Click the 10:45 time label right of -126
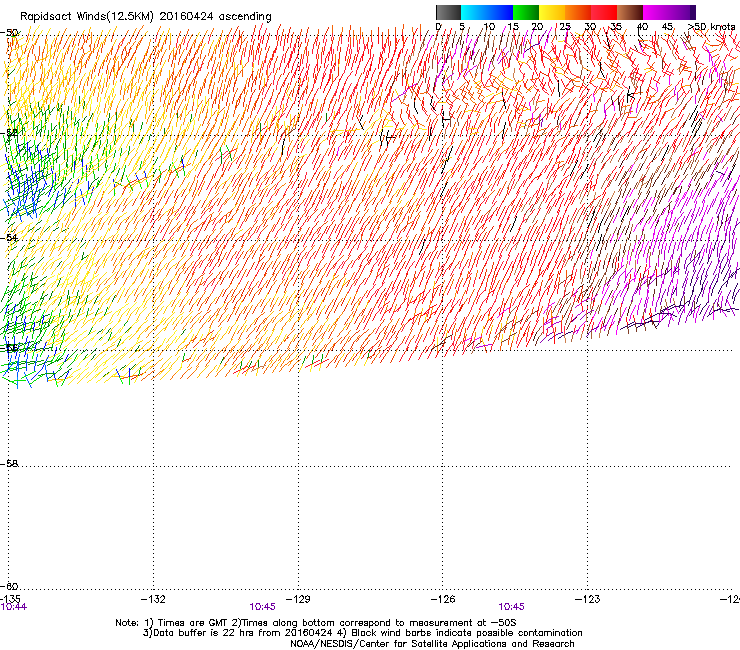 click(512, 607)
